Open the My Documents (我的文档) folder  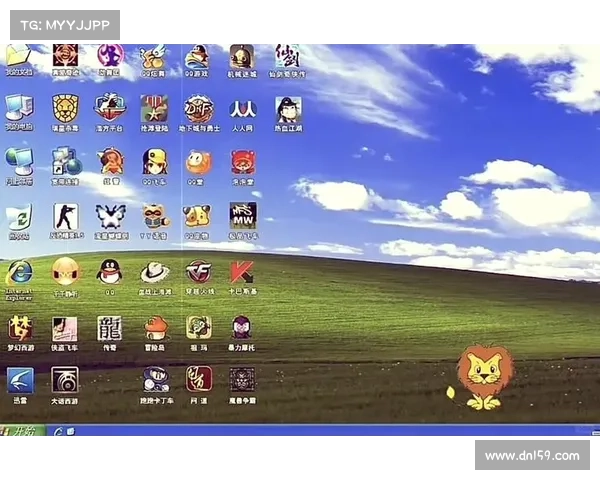19,55
